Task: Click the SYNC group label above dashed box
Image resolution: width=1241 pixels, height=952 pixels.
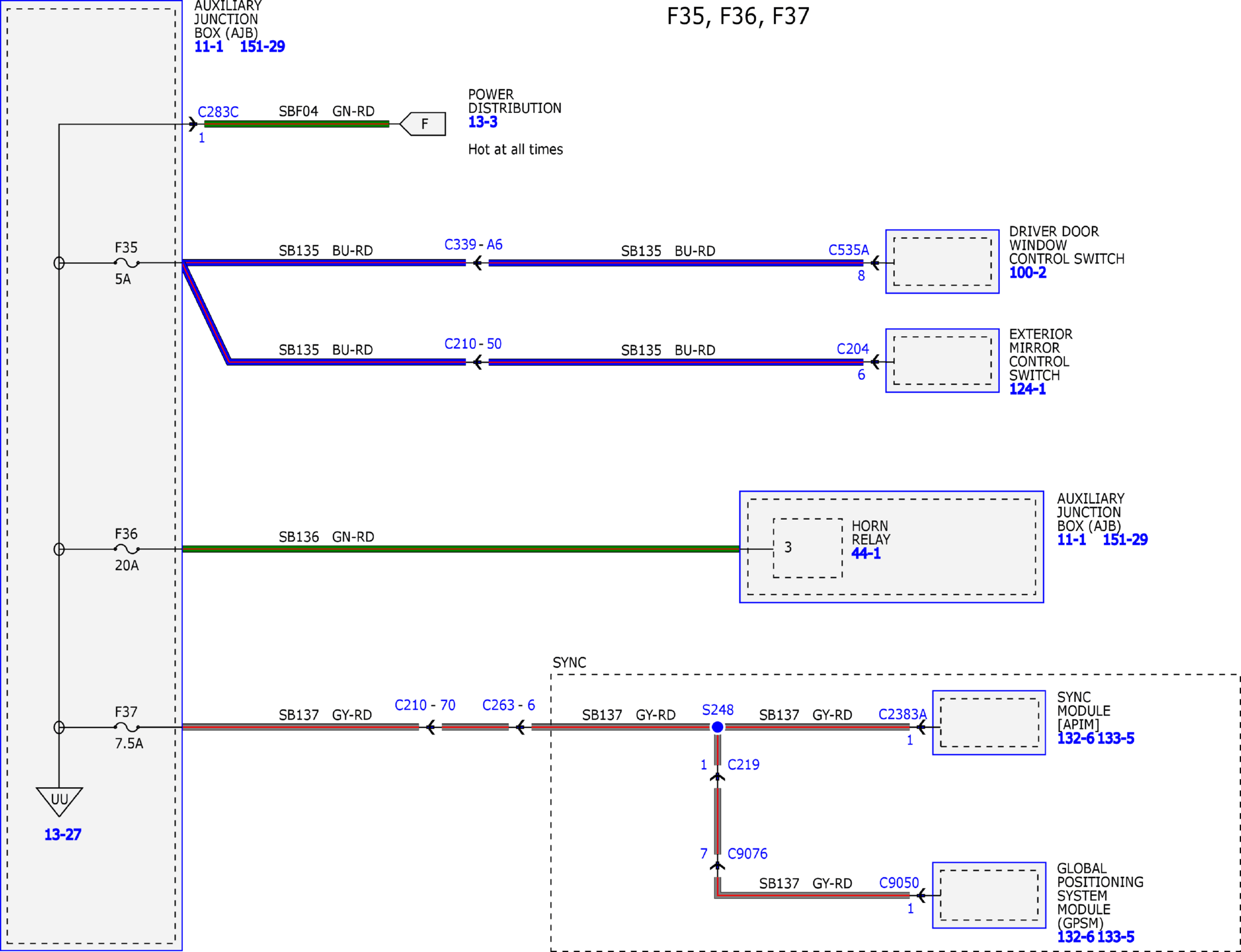Action: point(569,662)
